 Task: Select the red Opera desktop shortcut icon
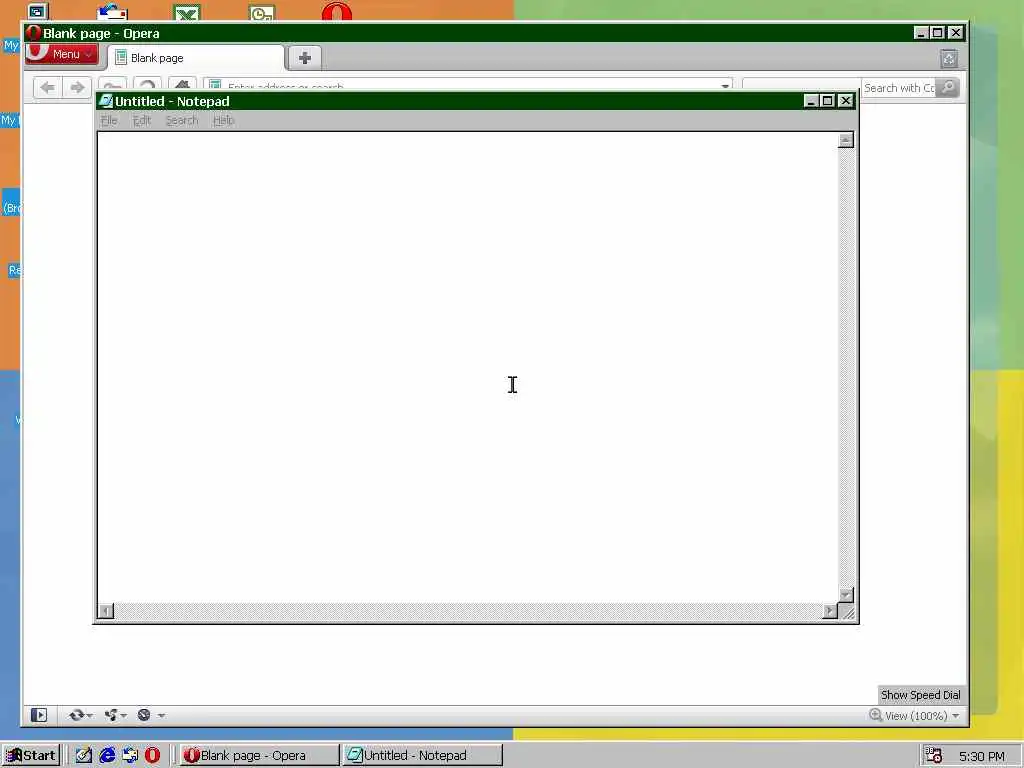coord(337,12)
